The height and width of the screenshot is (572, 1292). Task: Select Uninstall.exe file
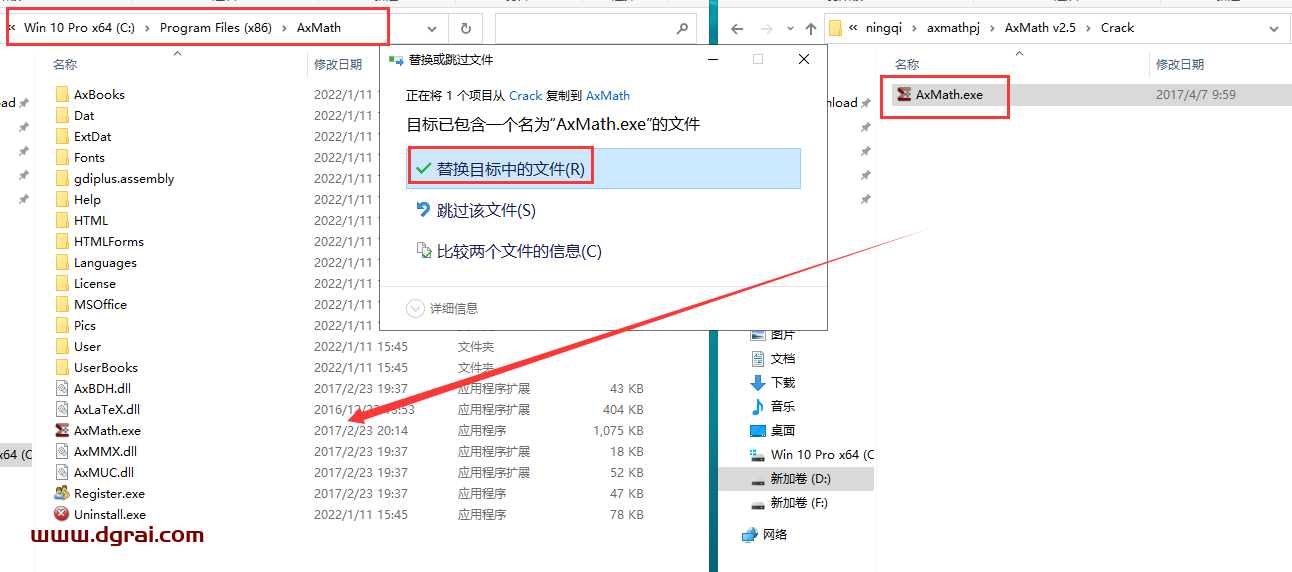tap(110, 514)
